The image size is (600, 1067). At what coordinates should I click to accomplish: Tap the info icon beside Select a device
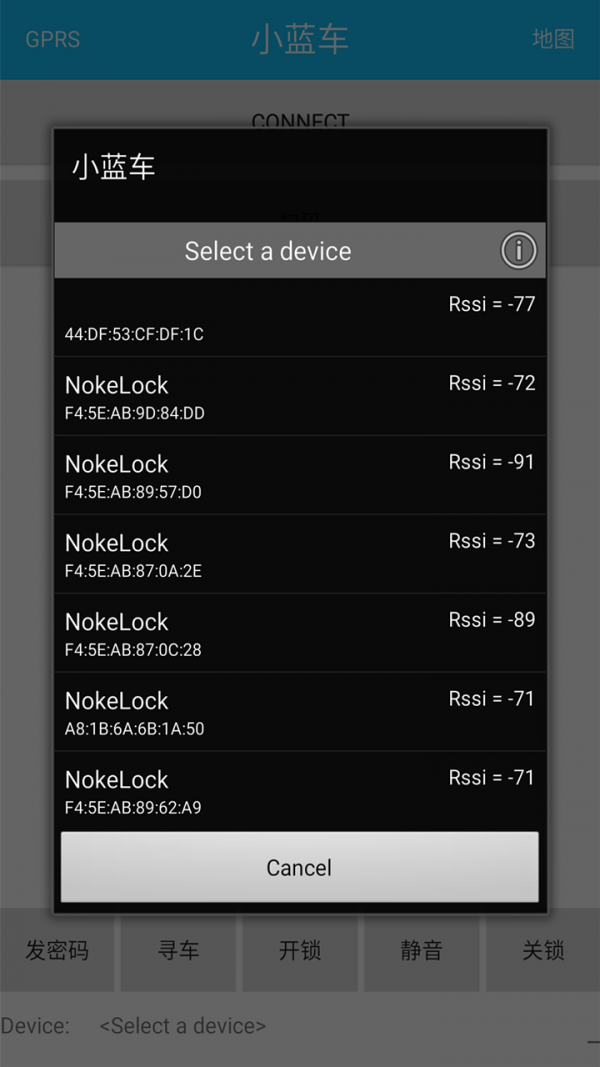click(x=518, y=250)
